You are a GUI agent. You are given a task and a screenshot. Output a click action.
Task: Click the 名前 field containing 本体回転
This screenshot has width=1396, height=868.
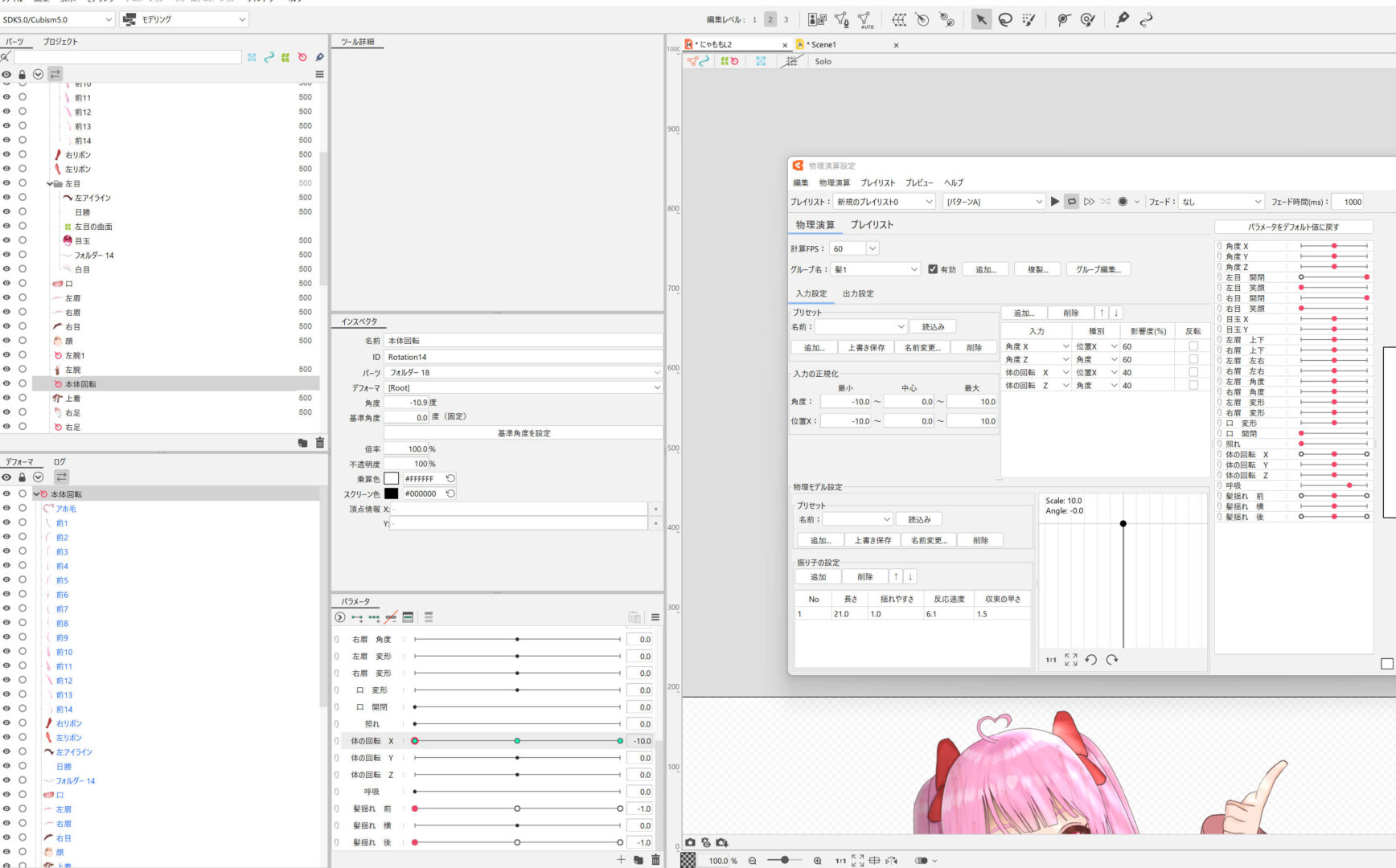pos(523,341)
